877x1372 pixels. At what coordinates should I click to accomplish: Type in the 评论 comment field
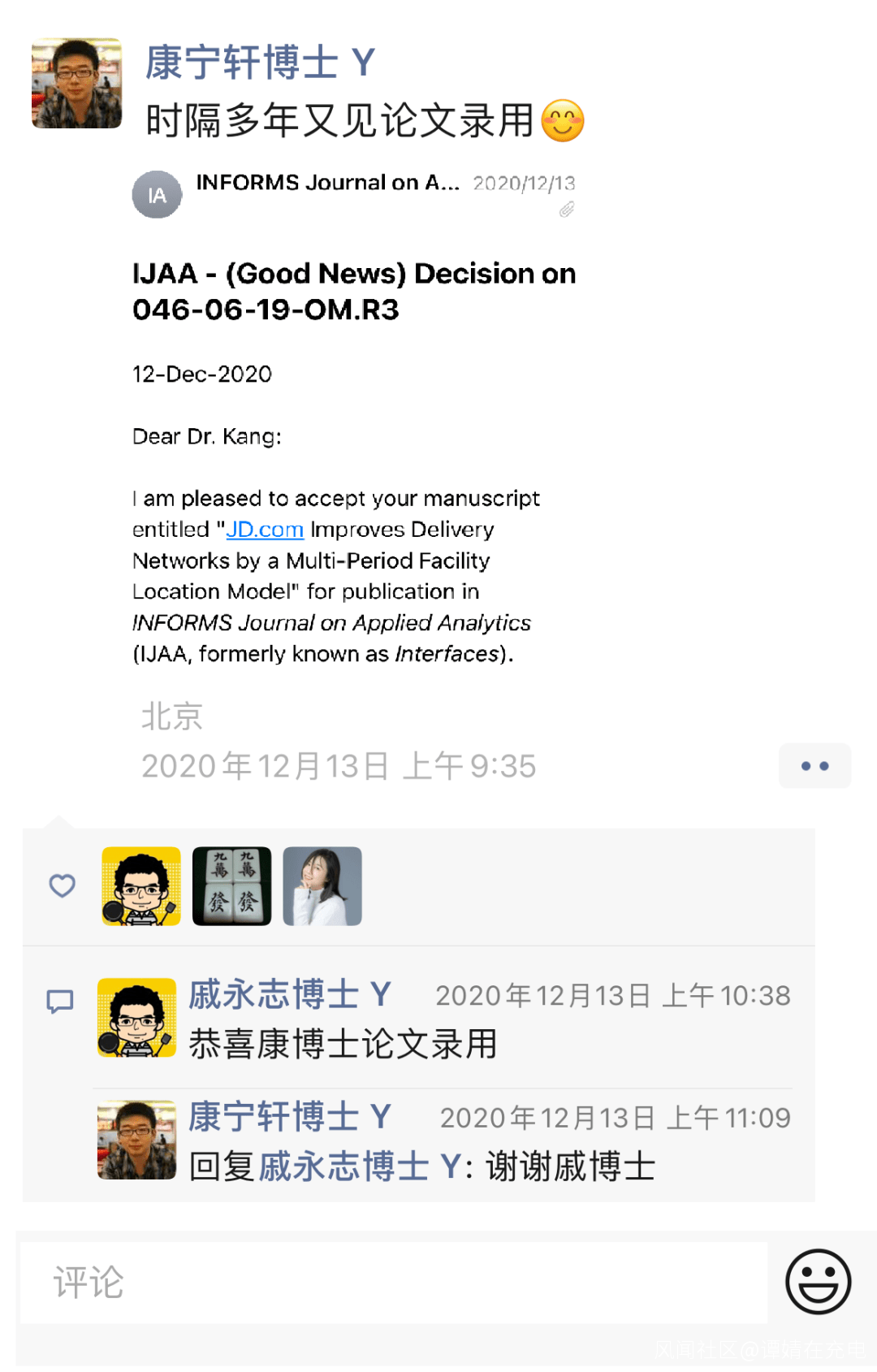(x=394, y=1283)
